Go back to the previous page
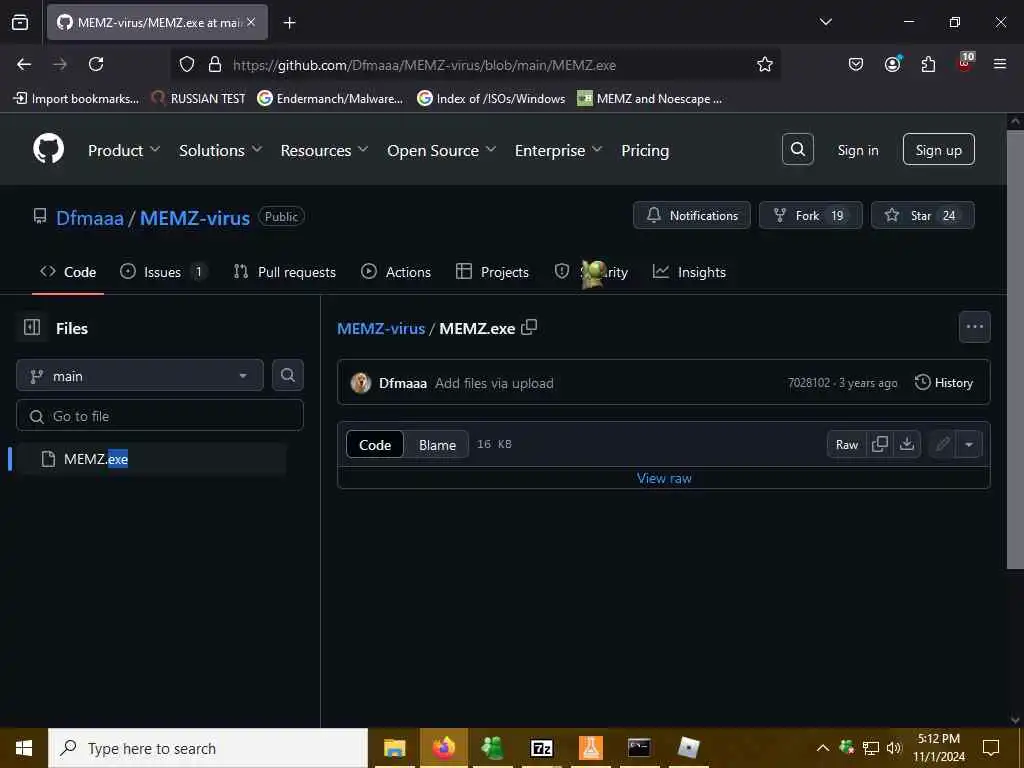 click(x=24, y=64)
